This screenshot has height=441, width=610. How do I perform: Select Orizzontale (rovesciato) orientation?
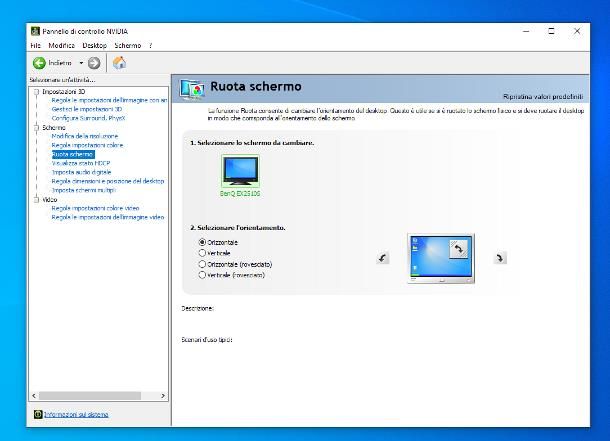click(x=202, y=264)
